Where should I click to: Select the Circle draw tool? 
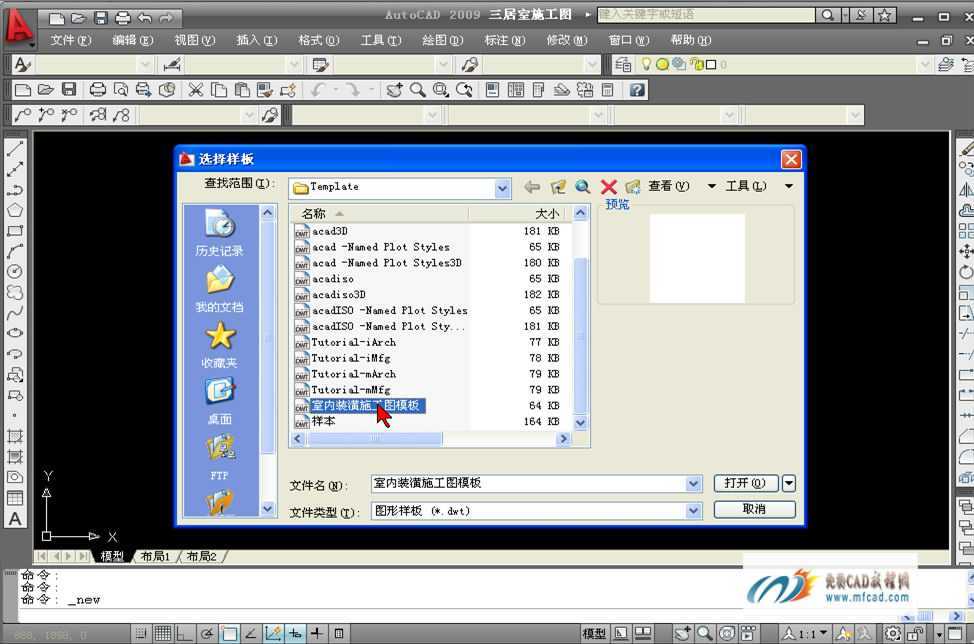point(15,271)
